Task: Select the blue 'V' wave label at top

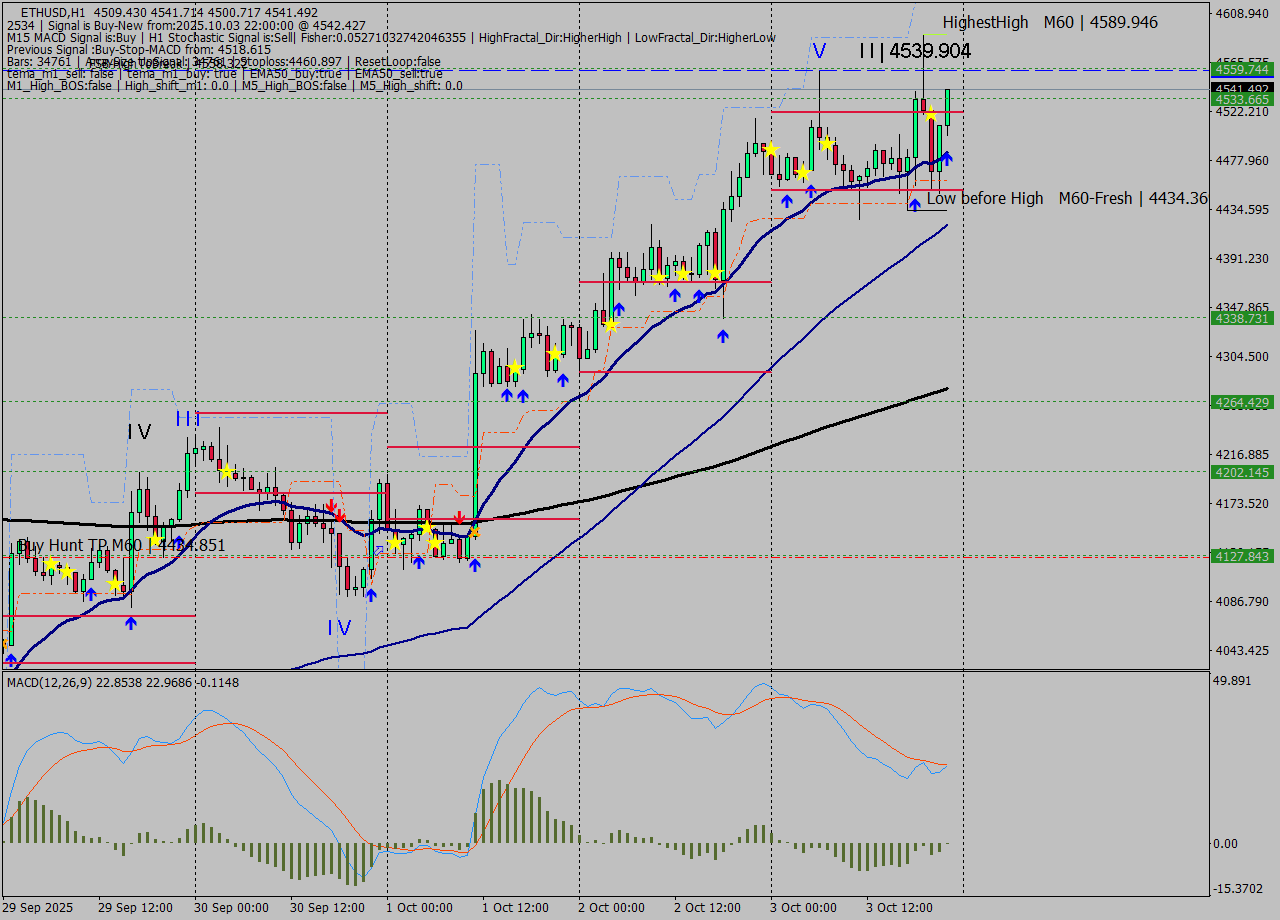Action: tap(819, 50)
